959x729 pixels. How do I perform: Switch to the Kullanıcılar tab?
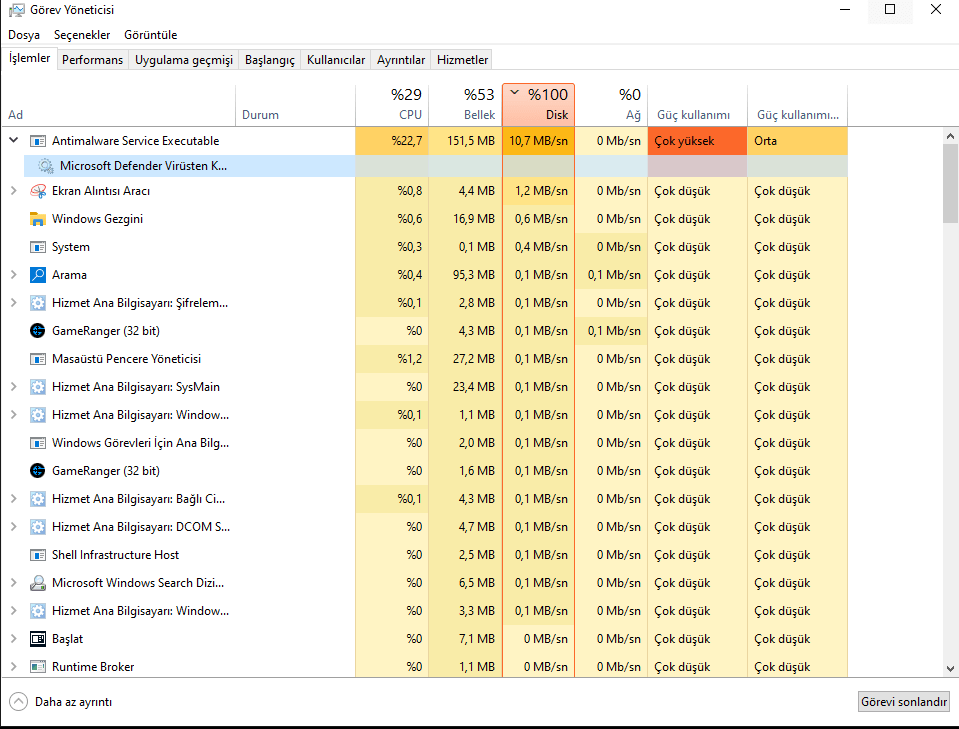336,60
